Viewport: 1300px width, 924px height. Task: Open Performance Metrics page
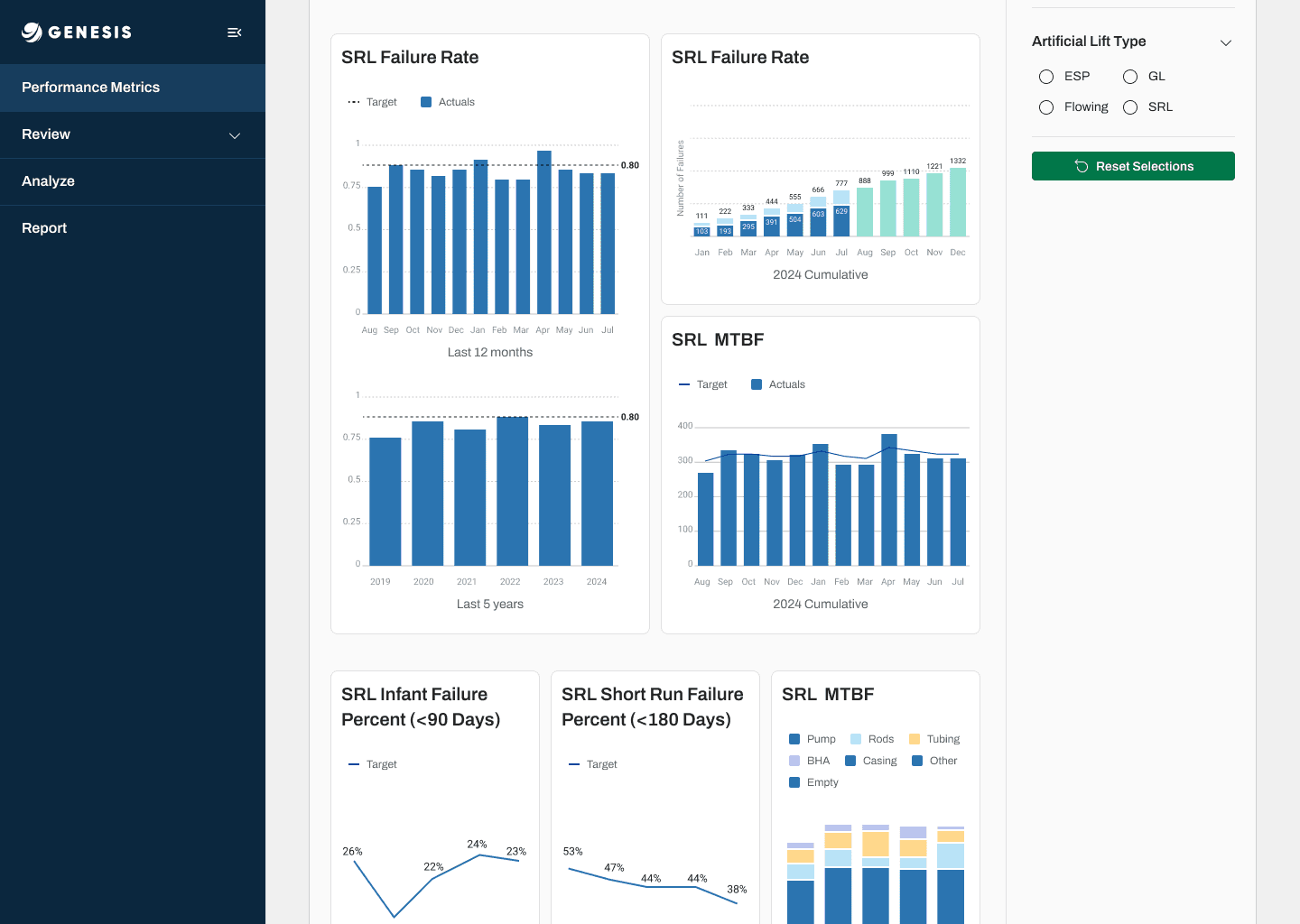point(133,88)
